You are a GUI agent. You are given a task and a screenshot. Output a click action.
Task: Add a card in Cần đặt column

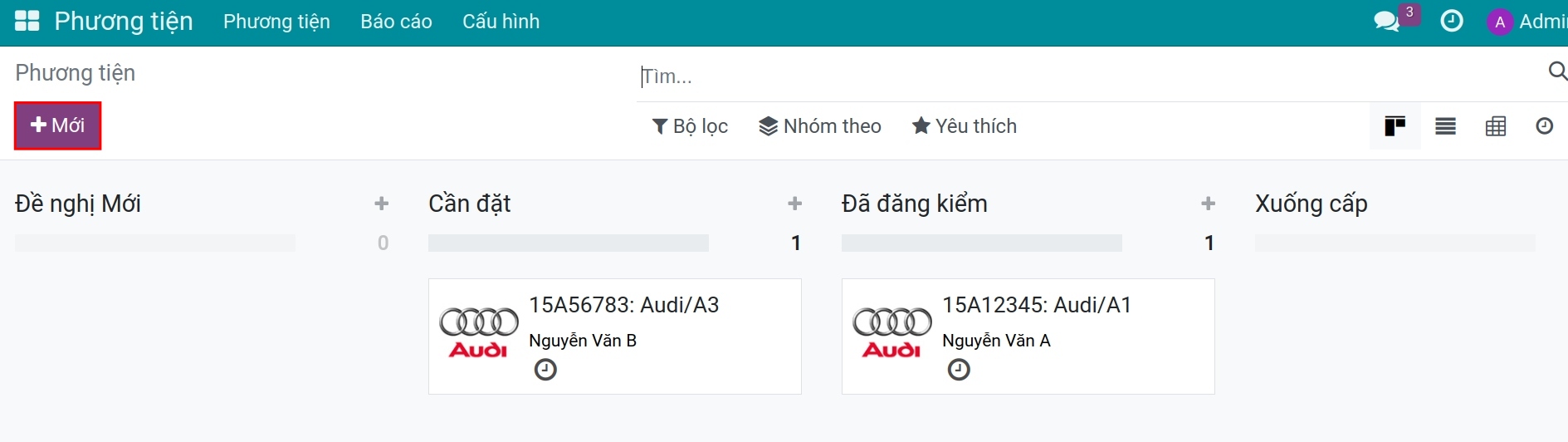[794, 204]
